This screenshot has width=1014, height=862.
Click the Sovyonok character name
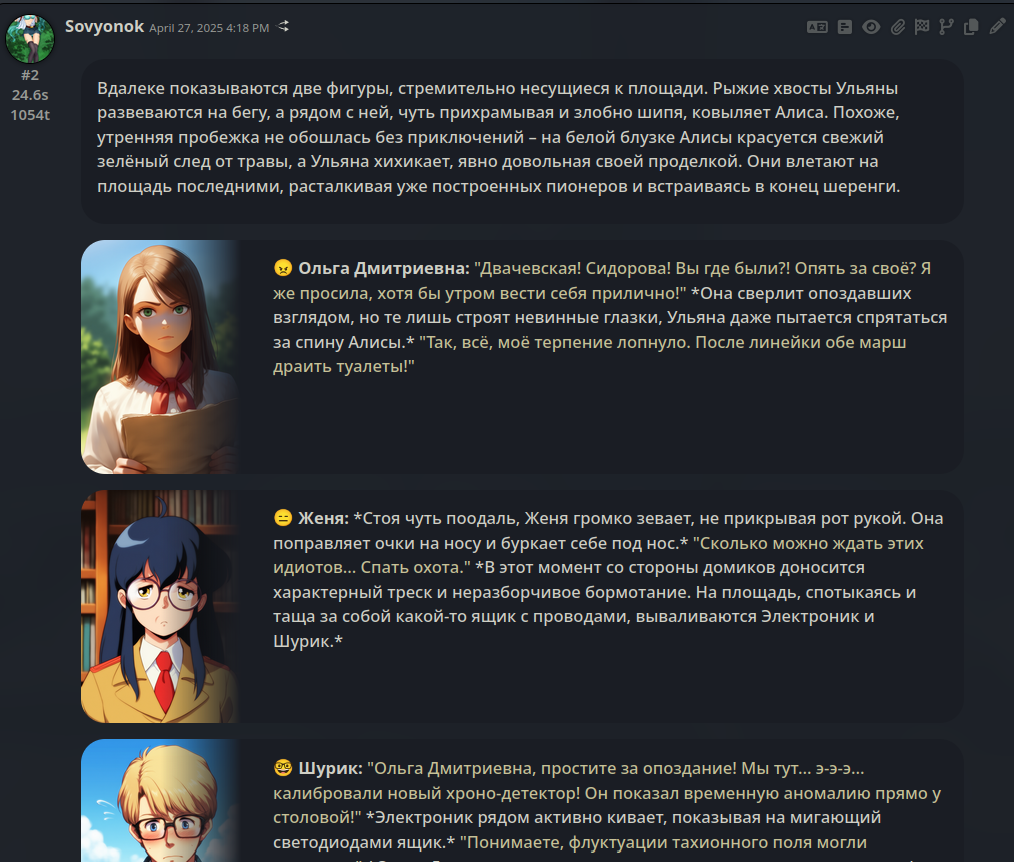(104, 27)
